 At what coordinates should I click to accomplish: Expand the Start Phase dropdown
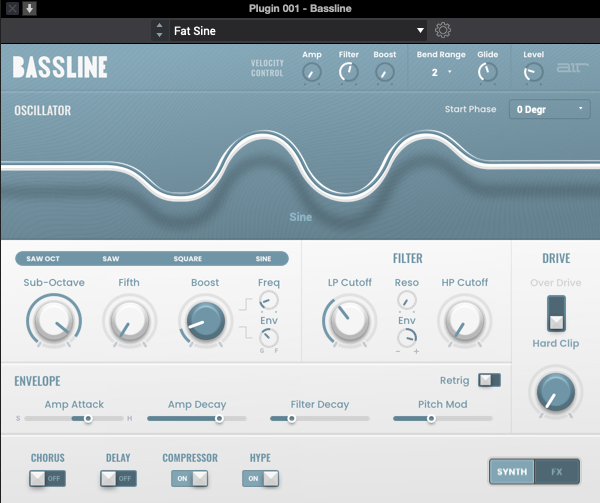(x=551, y=109)
